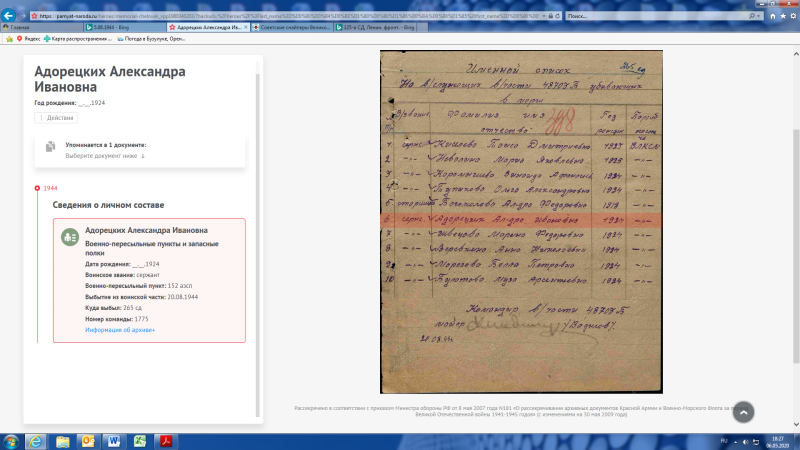
Task: Open Internet Explorer from the taskbar
Action: [x=35, y=441]
